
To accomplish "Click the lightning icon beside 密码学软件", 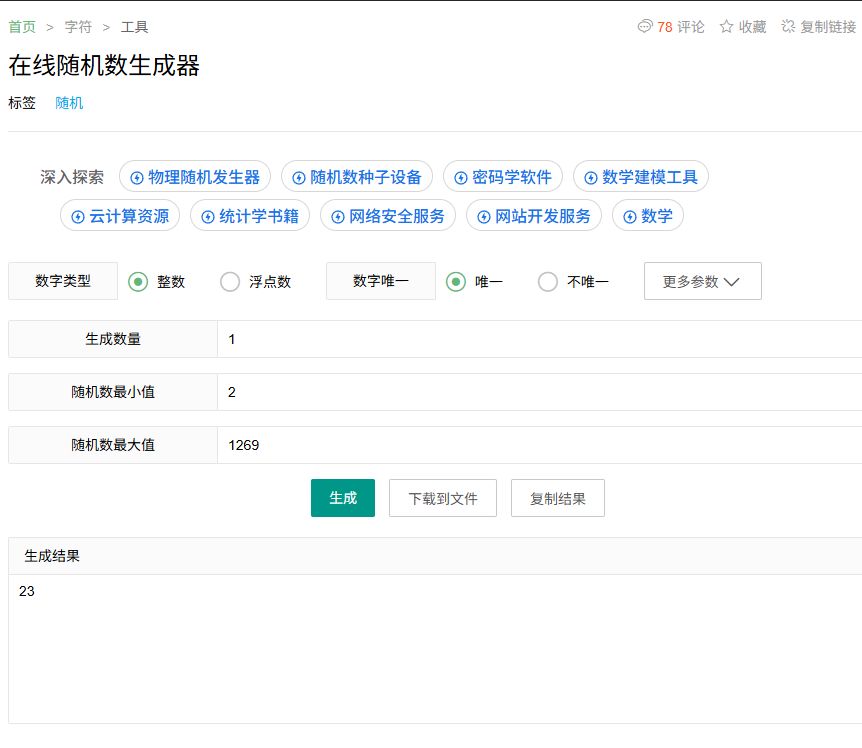I will pyautogui.click(x=461, y=178).
